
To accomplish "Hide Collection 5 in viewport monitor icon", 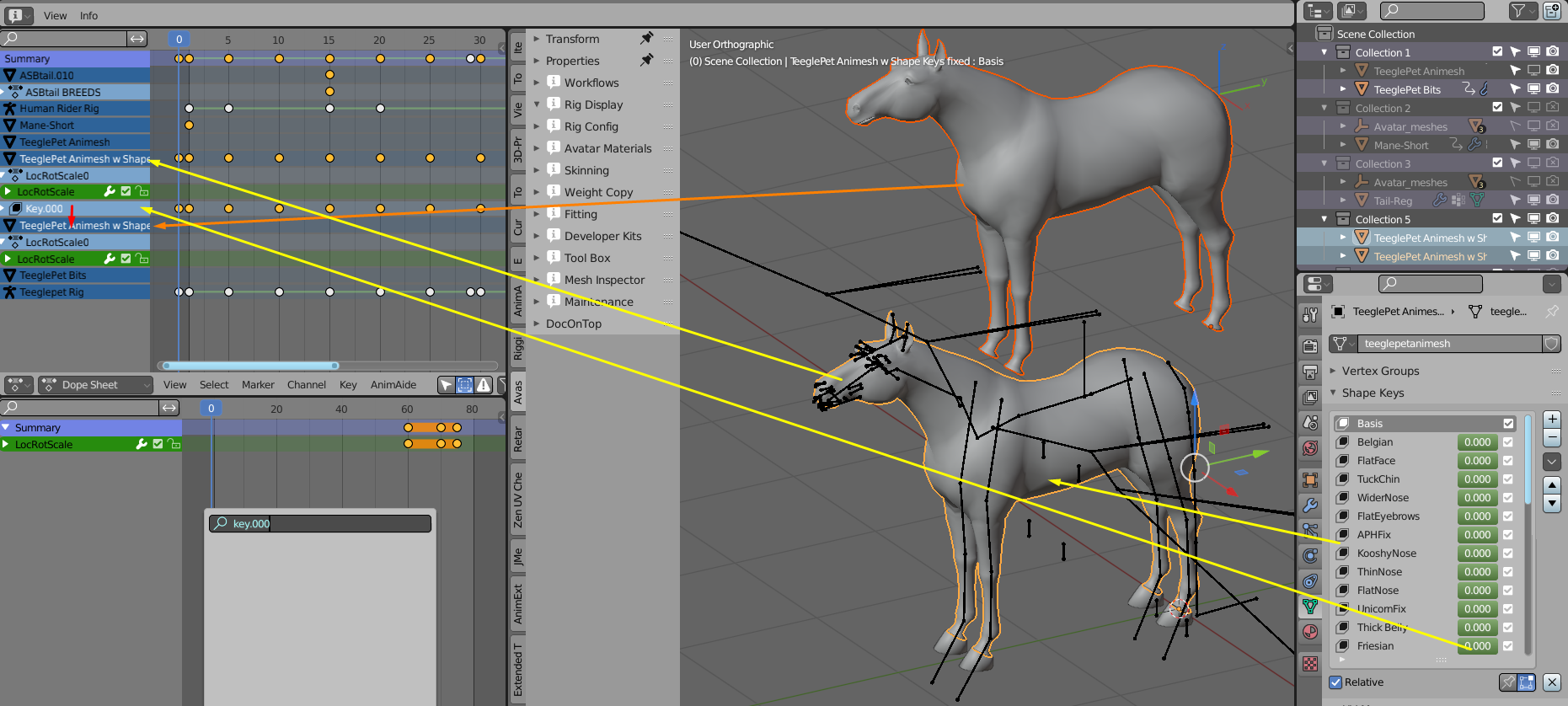I will coord(1533,219).
